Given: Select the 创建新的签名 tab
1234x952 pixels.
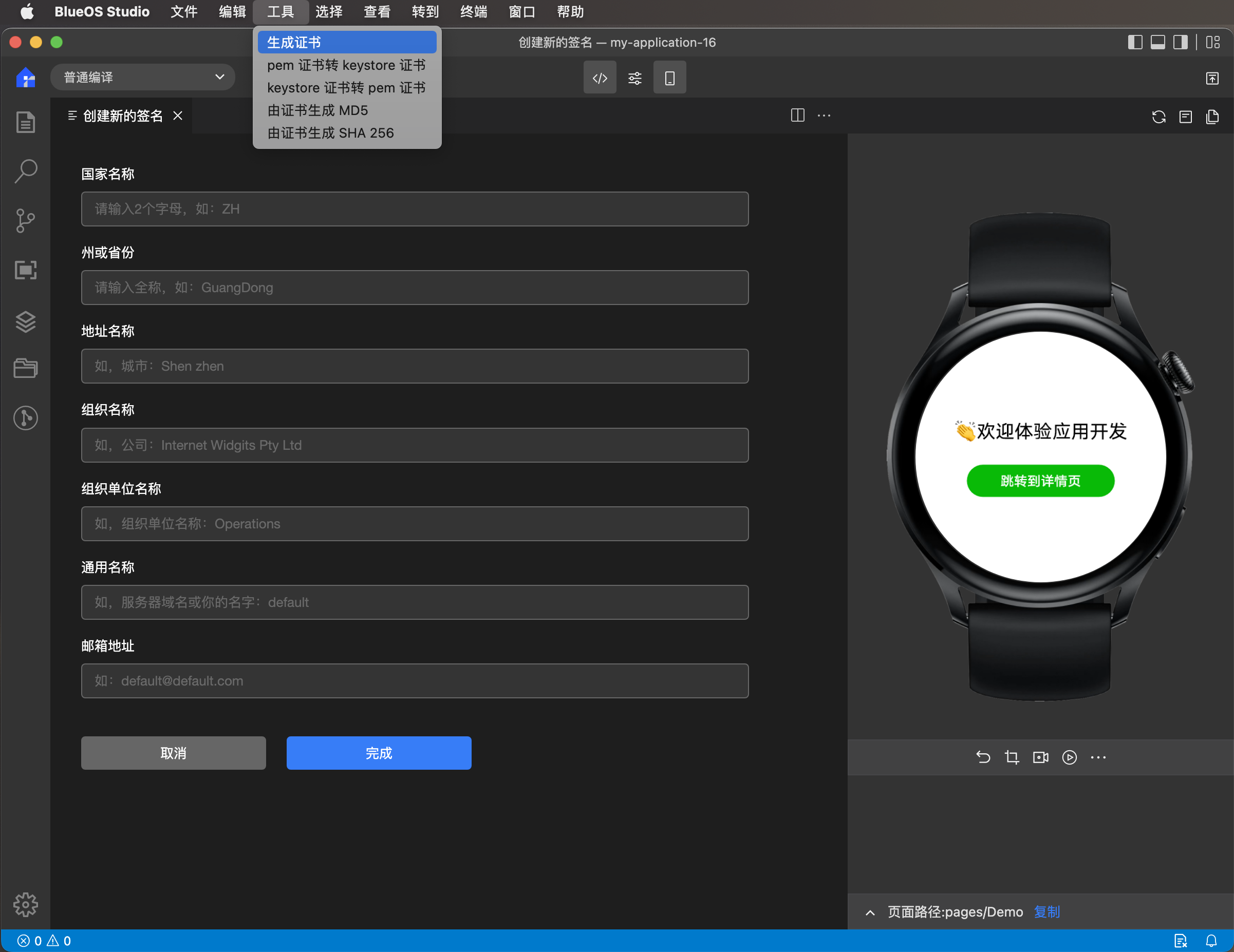Looking at the screenshot, I should [x=122, y=116].
